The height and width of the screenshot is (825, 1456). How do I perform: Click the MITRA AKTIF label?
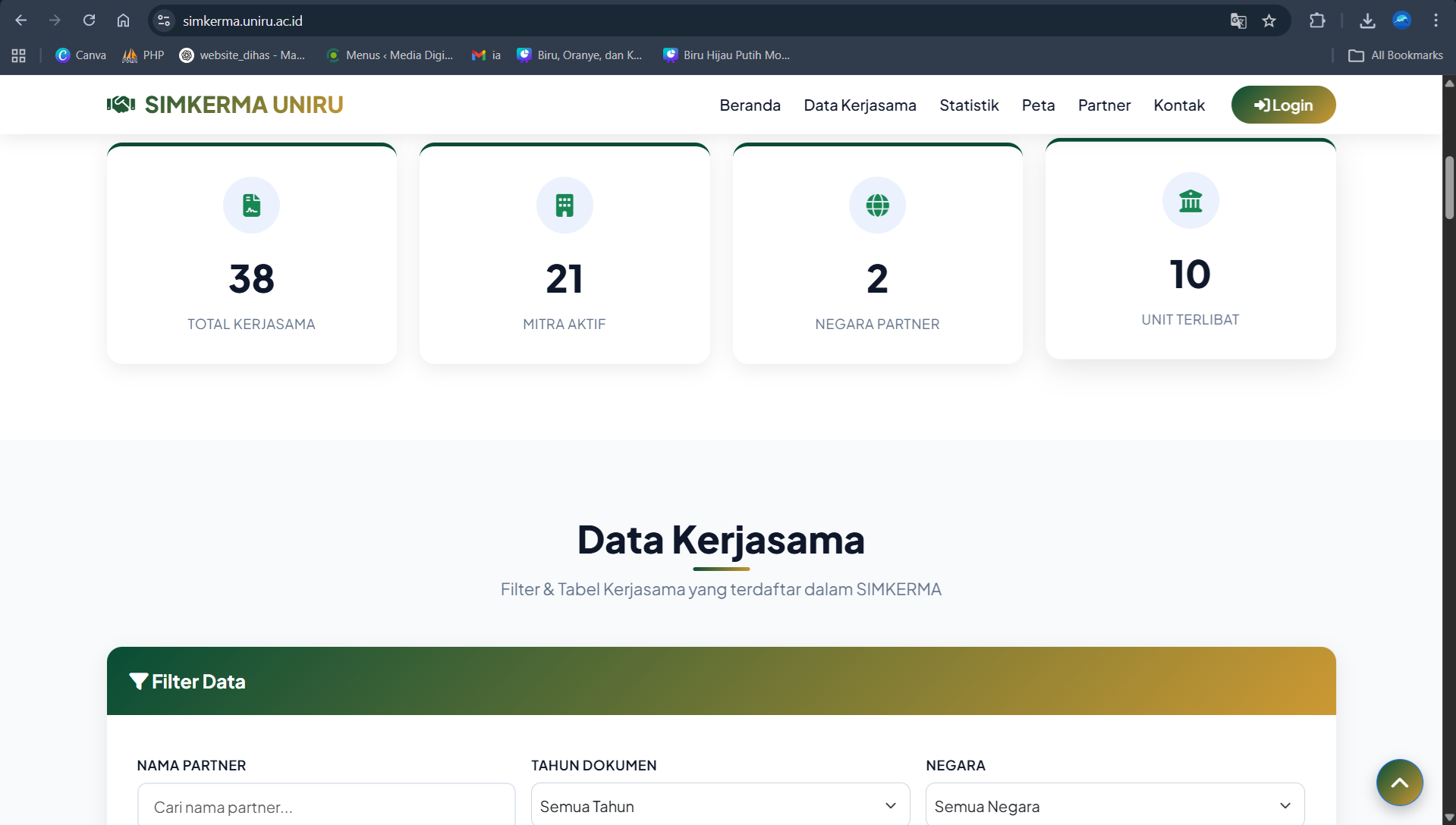pyautogui.click(x=564, y=324)
